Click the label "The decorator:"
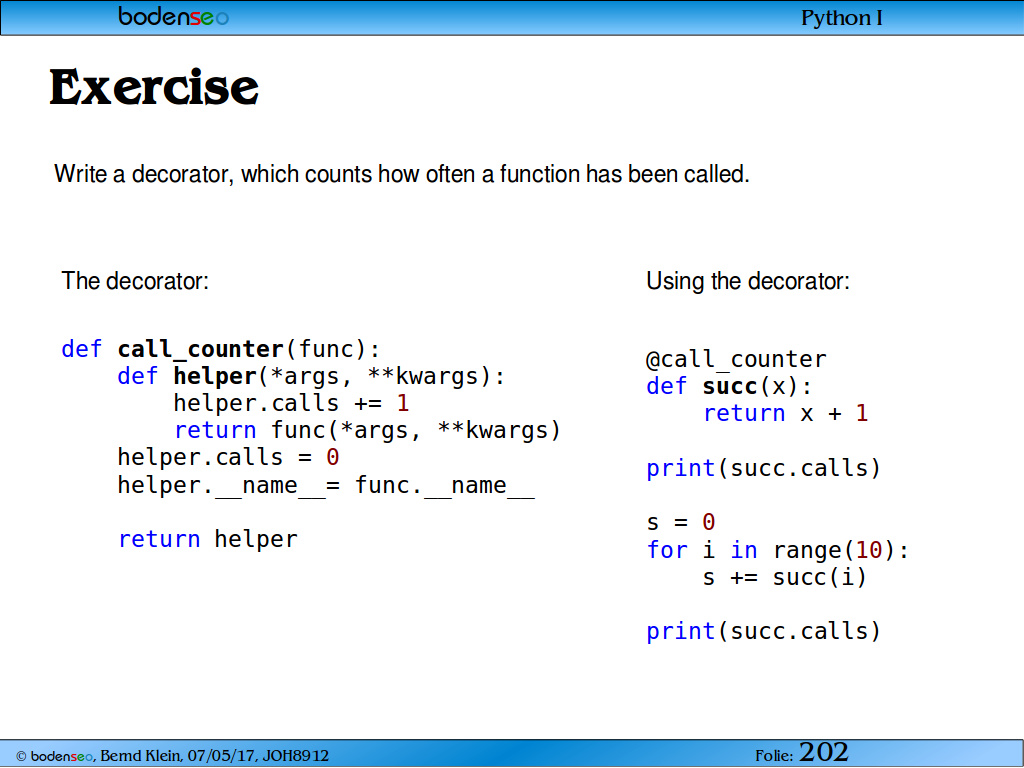1024x768 pixels. point(135,281)
